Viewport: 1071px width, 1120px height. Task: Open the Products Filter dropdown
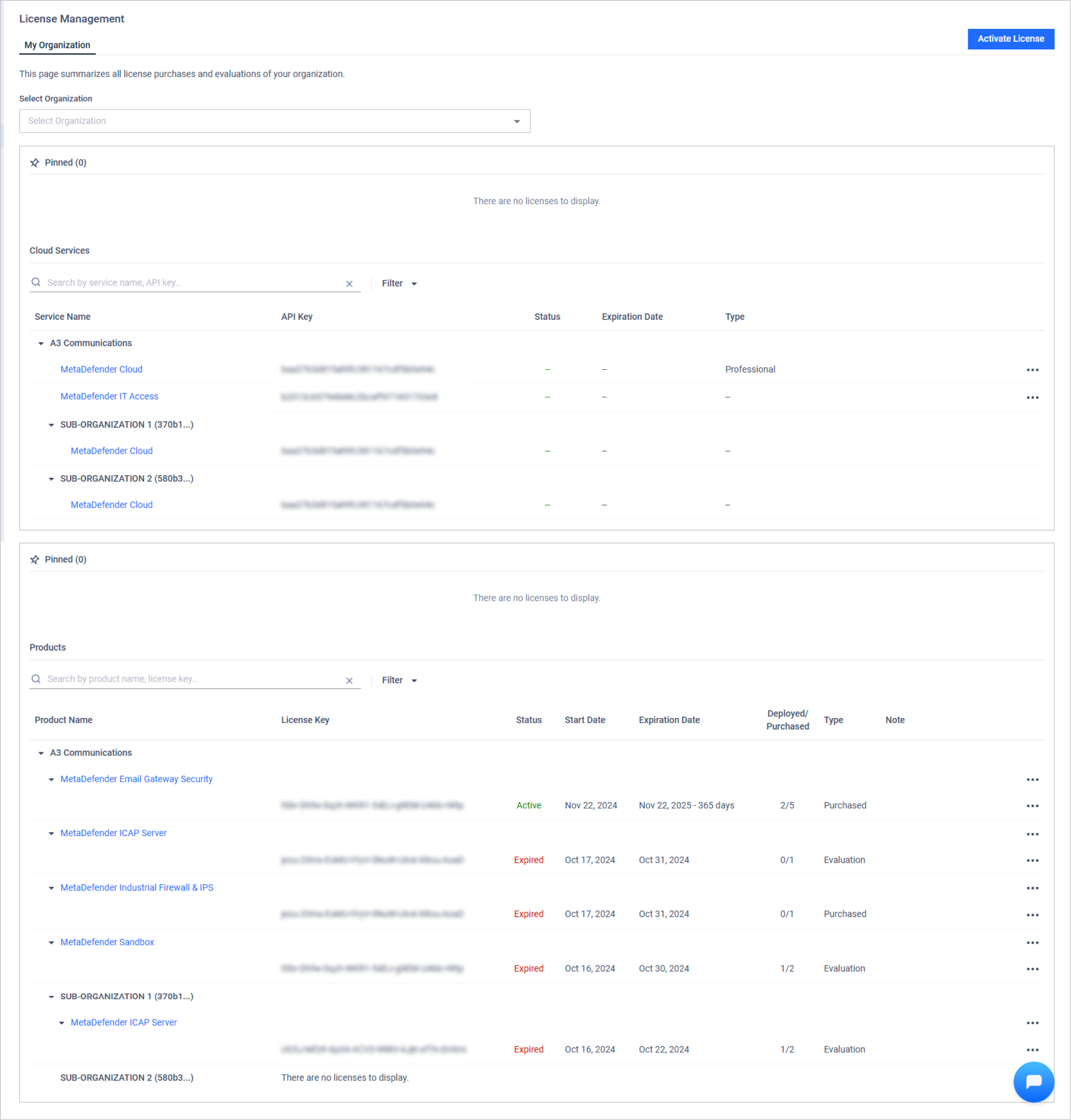click(399, 680)
